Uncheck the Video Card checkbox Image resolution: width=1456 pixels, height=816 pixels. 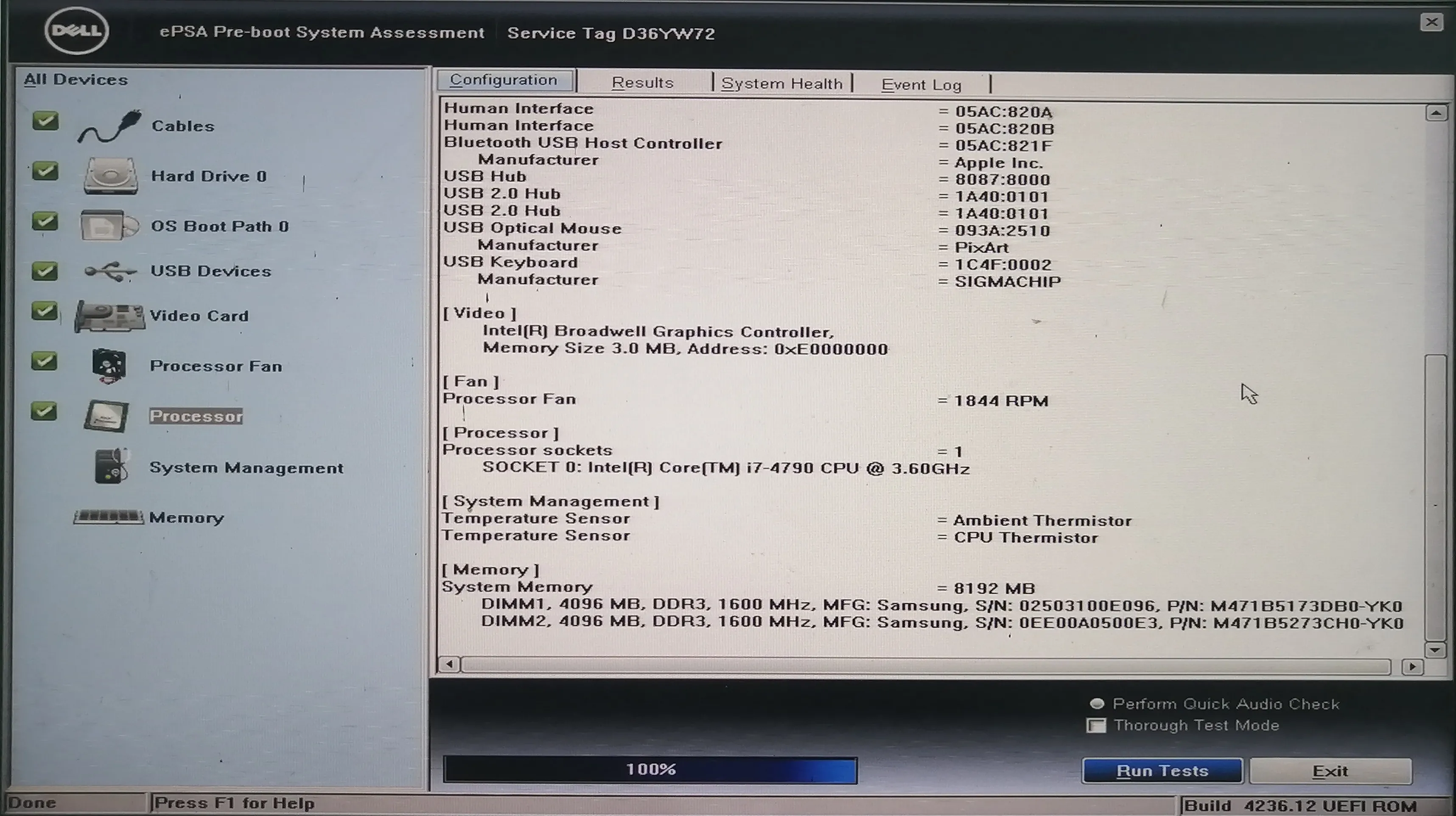(x=44, y=311)
